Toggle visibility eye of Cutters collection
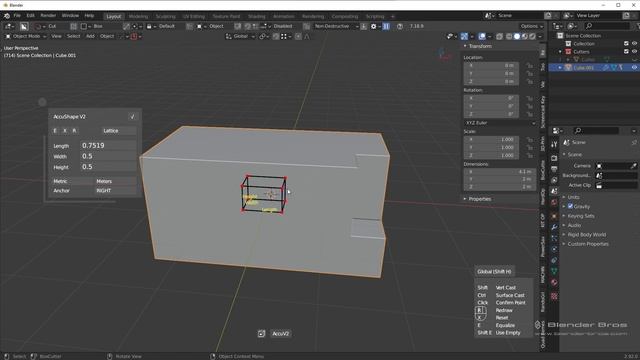Viewport: 640px width, 360px height. click(x=634, y=52)
